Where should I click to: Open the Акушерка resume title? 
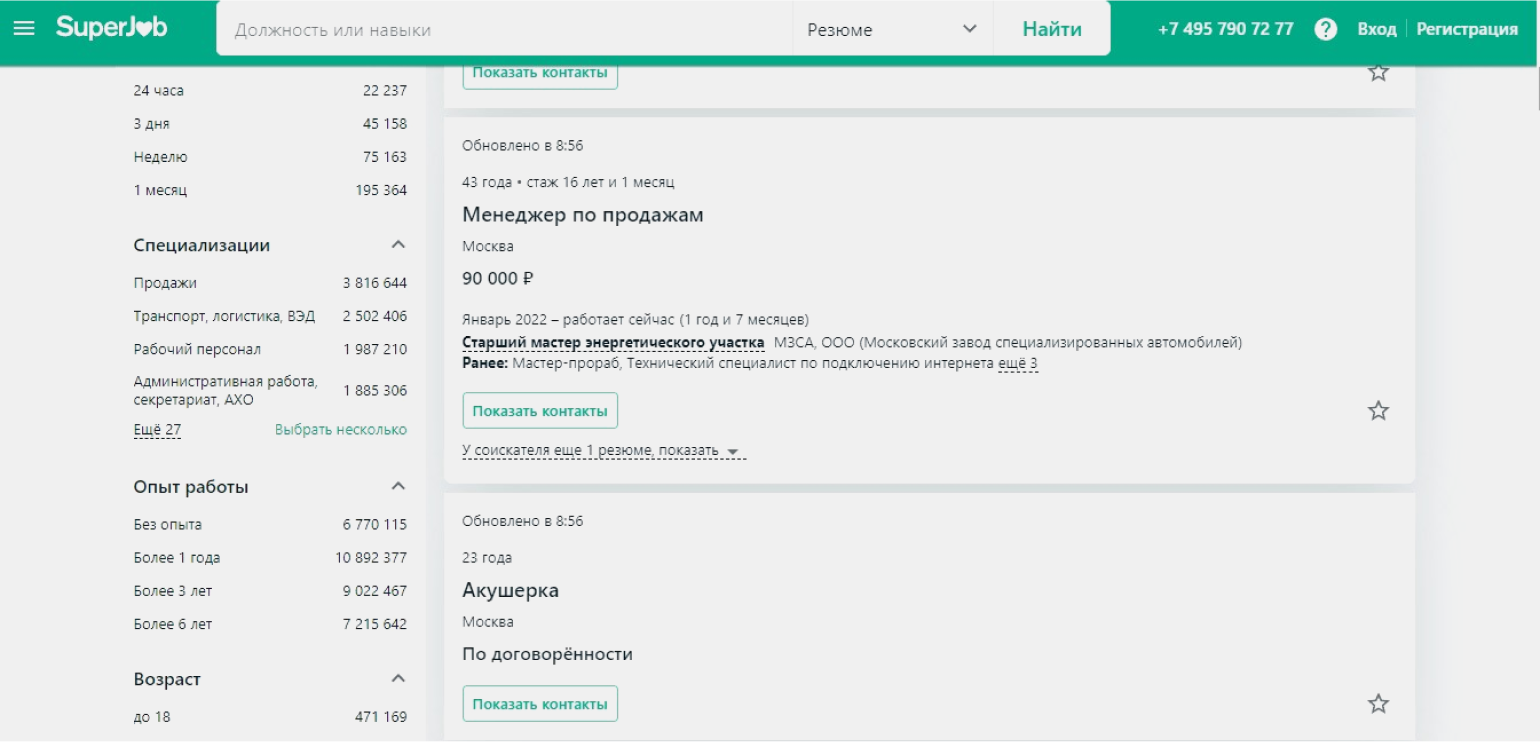point(510,591)
